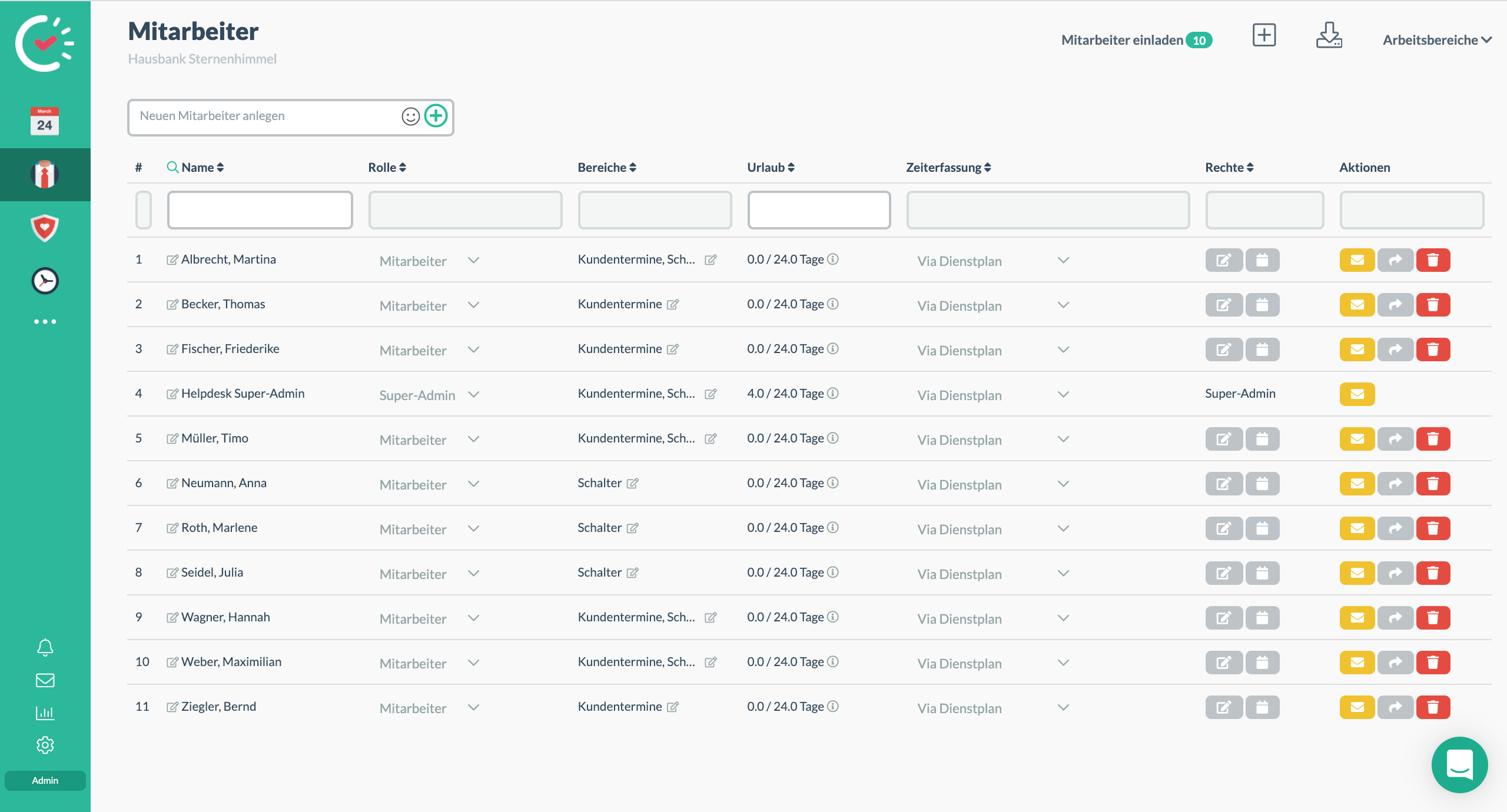Open Zeiterfassung dropdown for Müller, Timo

click(1063, 440)
